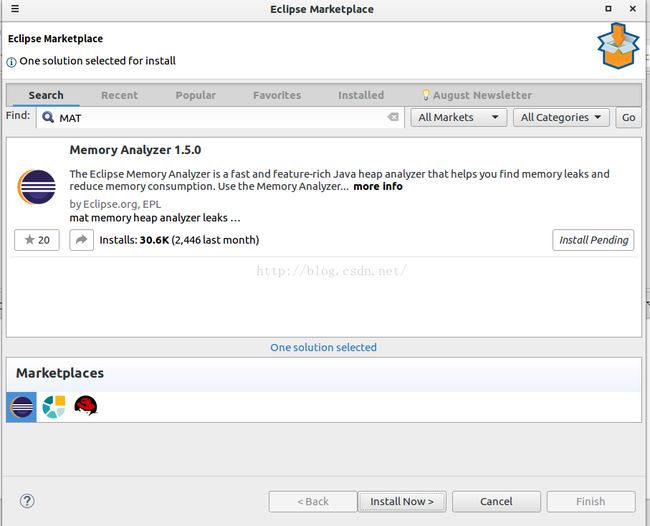
Task: Toggle the Install Pending button
Action: click(x=593, y=240)
